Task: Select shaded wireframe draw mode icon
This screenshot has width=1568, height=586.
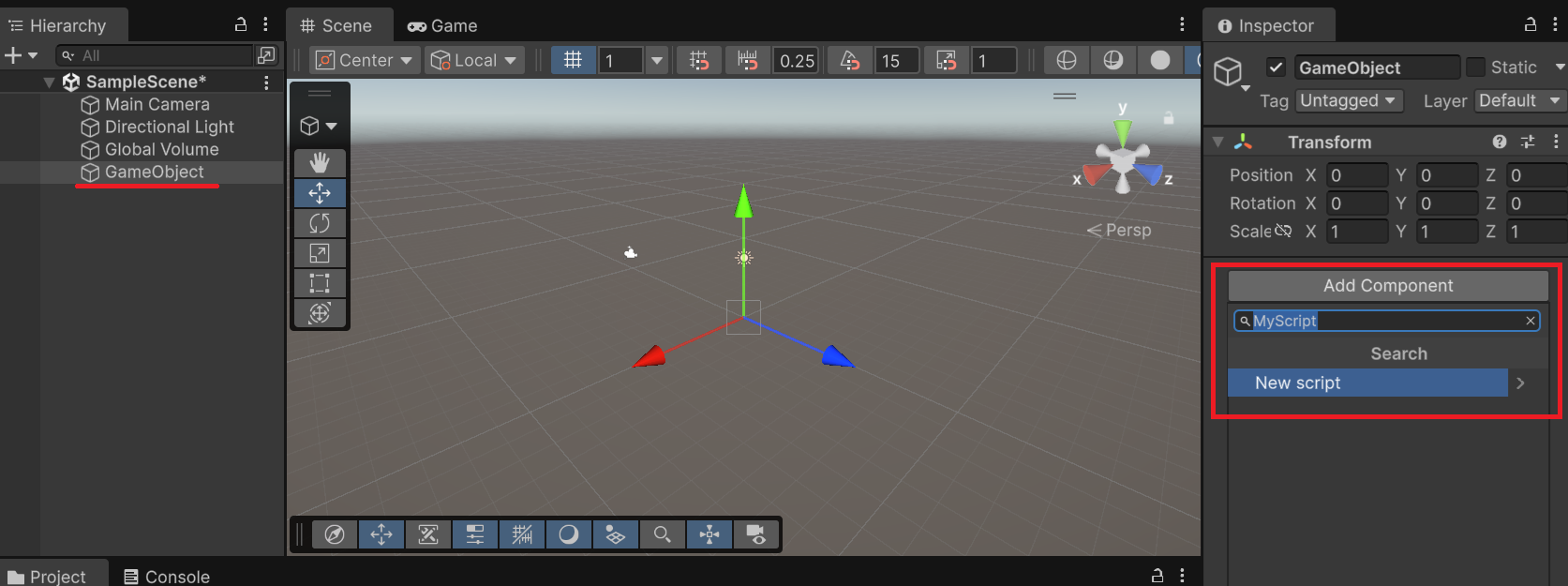Action: (x=1113, y=61)
